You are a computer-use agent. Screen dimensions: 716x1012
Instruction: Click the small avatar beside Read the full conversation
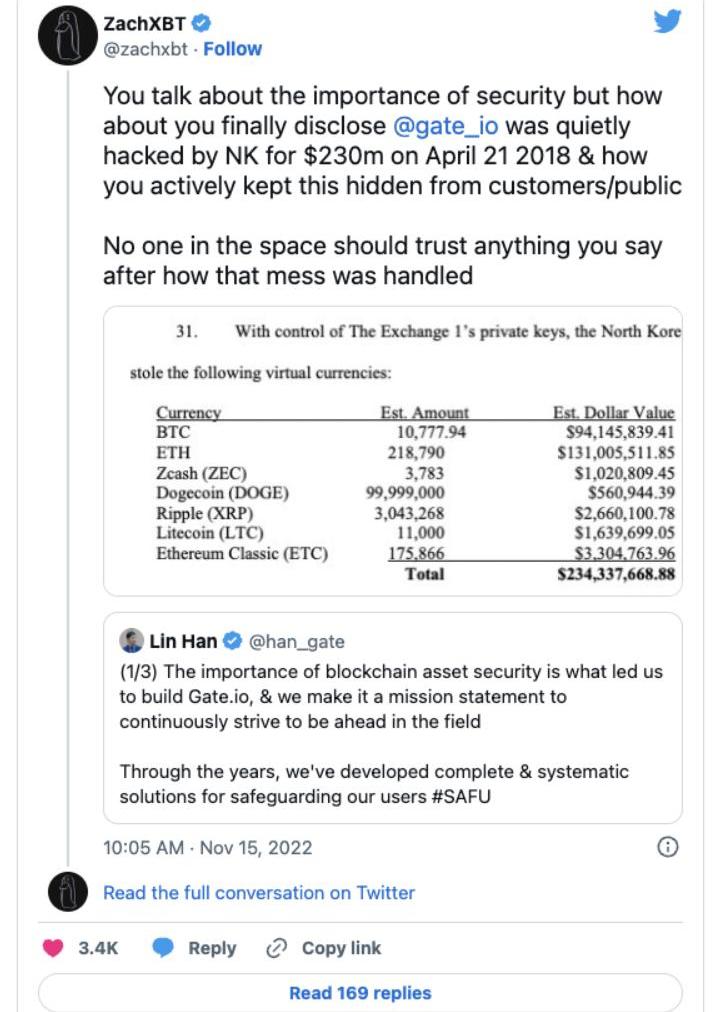coord(67,890)
